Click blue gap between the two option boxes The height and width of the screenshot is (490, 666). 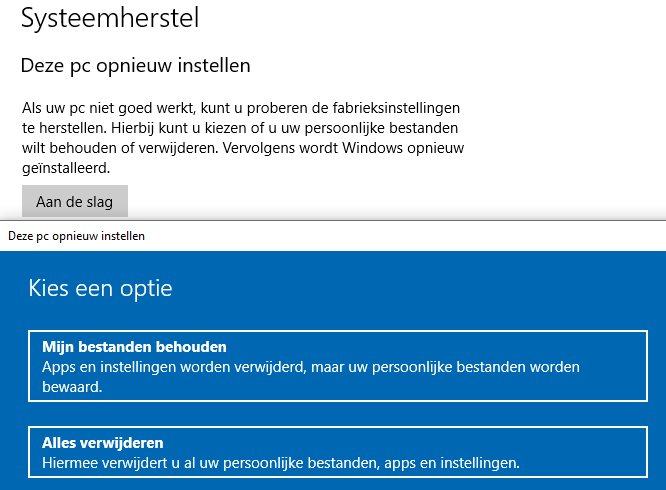tap(339, 415)
